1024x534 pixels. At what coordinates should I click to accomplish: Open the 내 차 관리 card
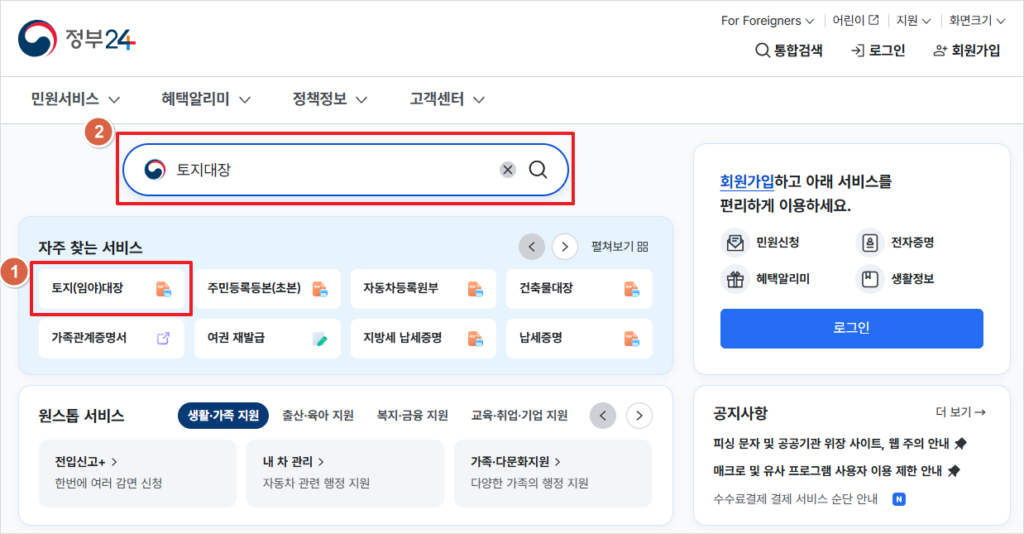pos(345,473)
